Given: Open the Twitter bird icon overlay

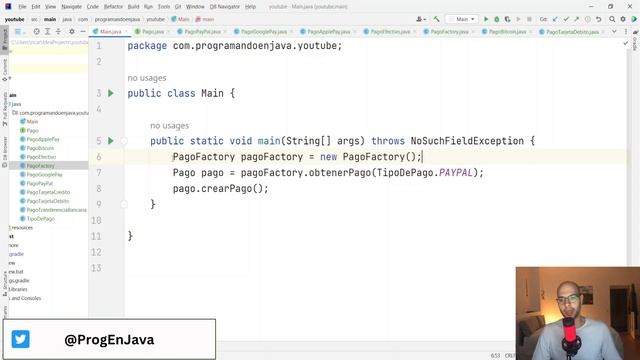Looking at the screenshot, I should pos(20,339).
